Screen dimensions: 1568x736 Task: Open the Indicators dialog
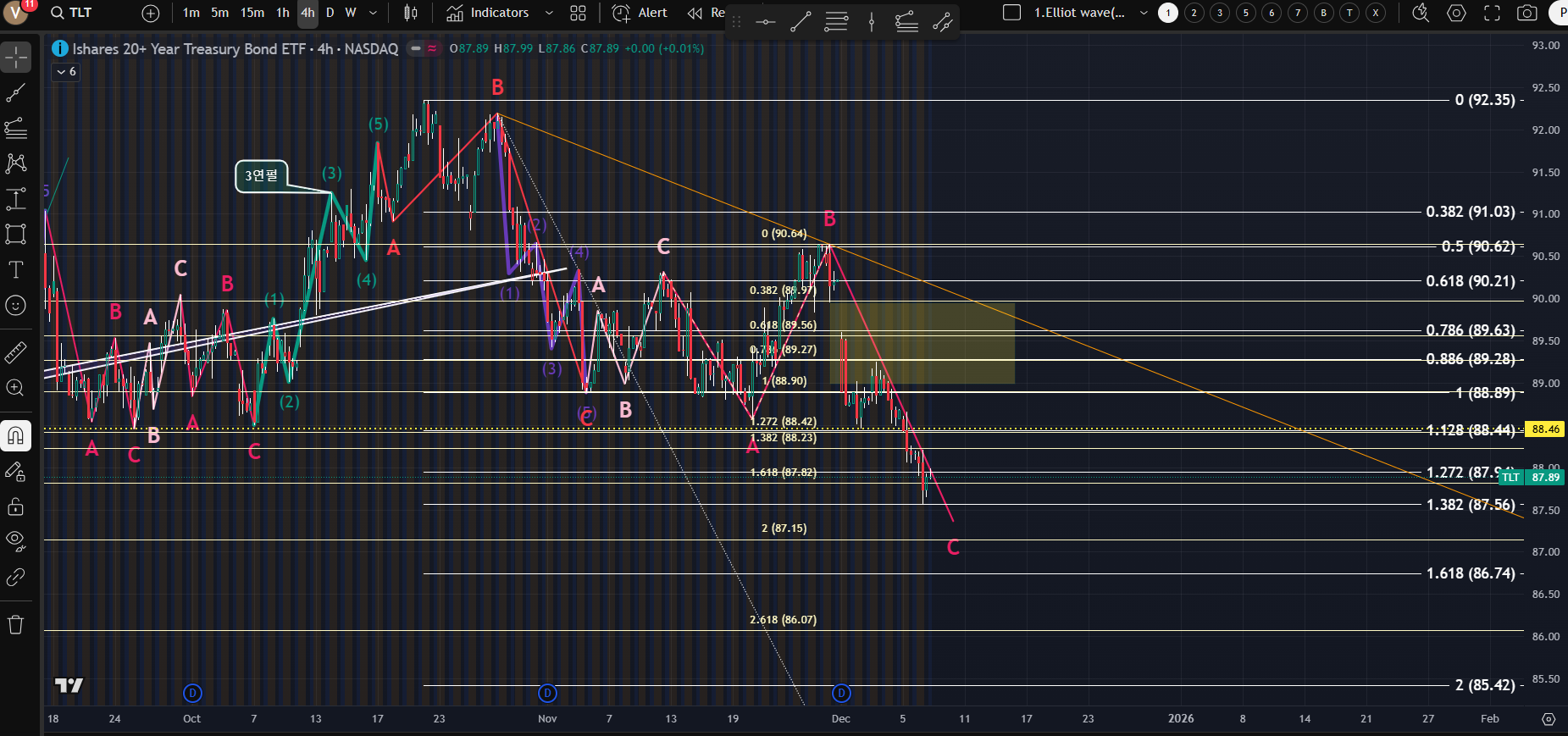[488, 13]
